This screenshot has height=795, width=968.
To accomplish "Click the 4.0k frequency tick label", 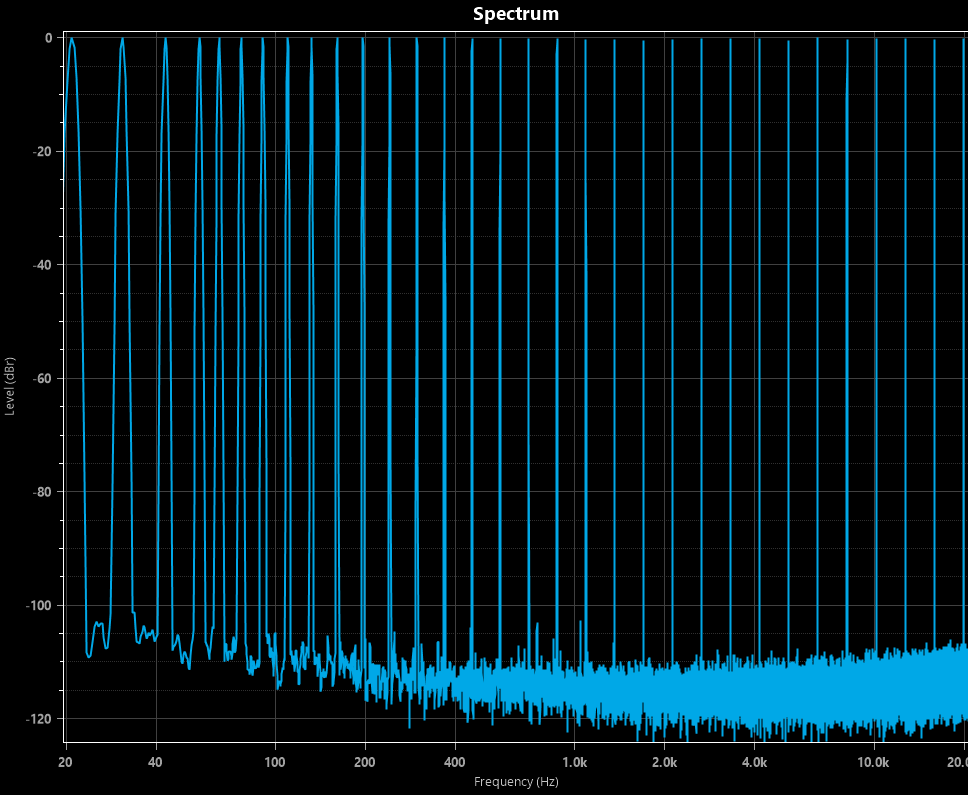I will [x=755, y=762].
